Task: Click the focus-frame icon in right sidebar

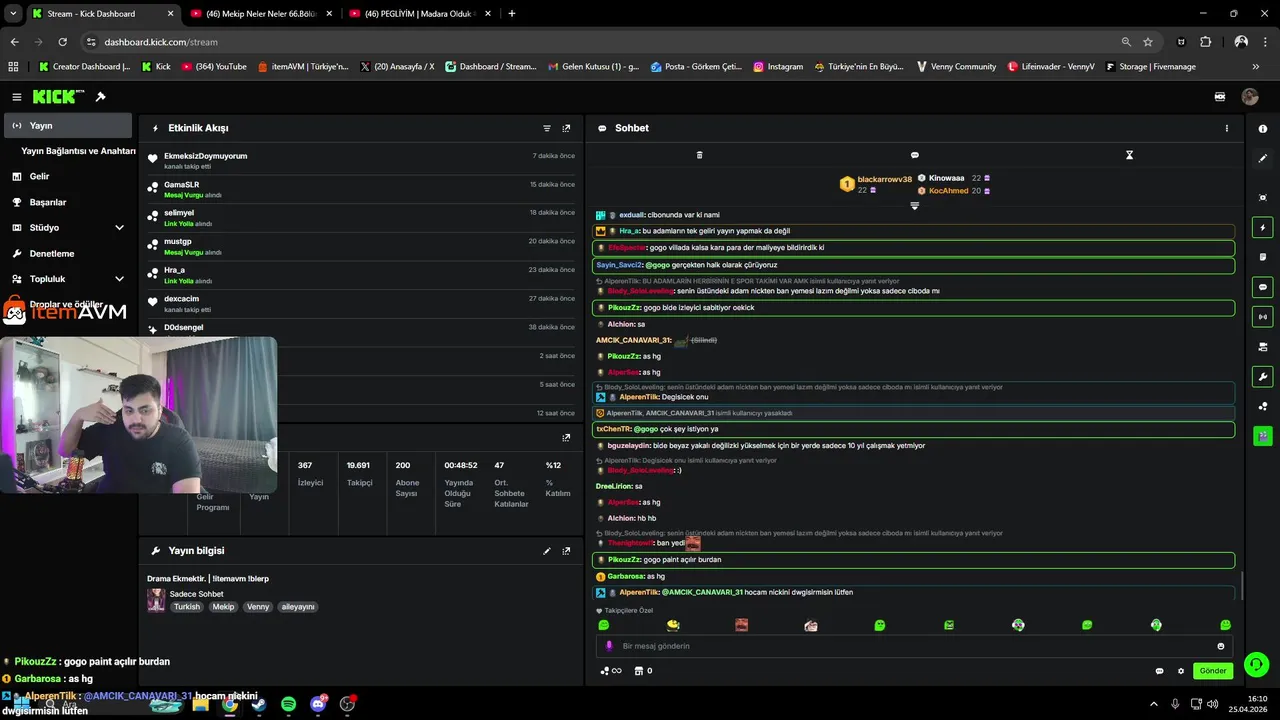Action: 1263,198
